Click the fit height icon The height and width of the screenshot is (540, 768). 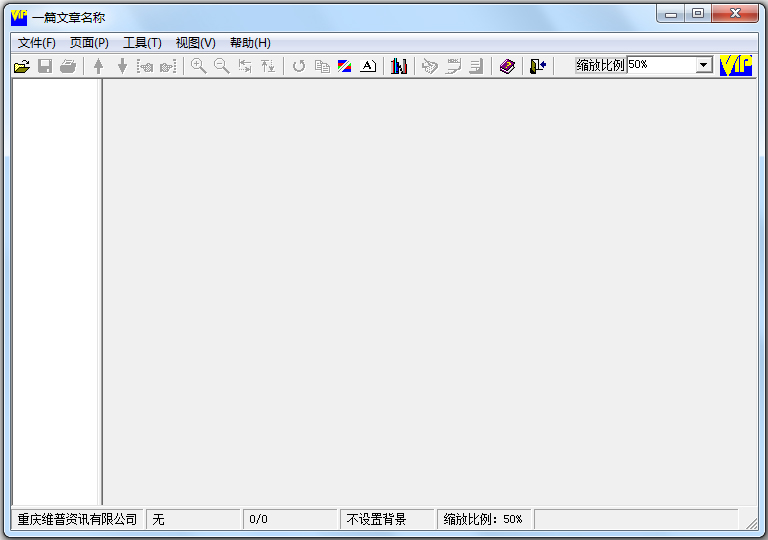pos(268,66)
